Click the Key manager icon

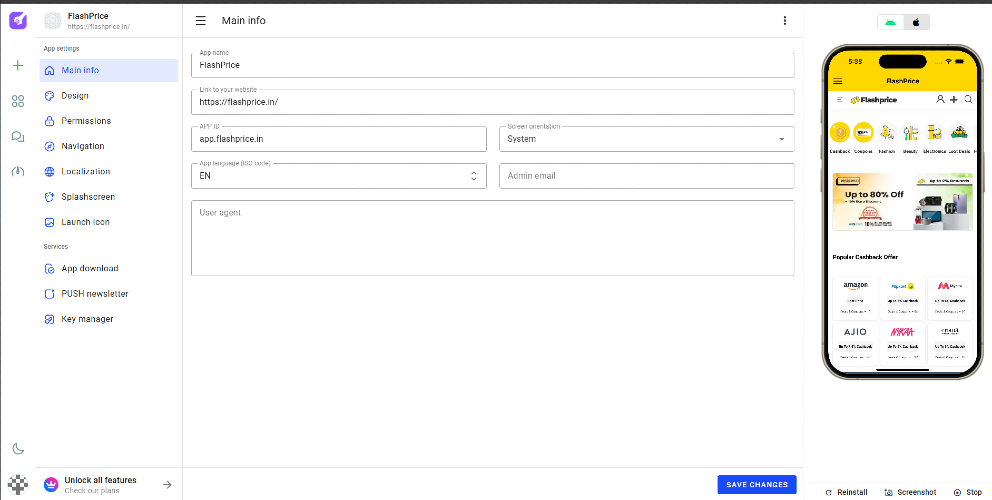point(49,319)
